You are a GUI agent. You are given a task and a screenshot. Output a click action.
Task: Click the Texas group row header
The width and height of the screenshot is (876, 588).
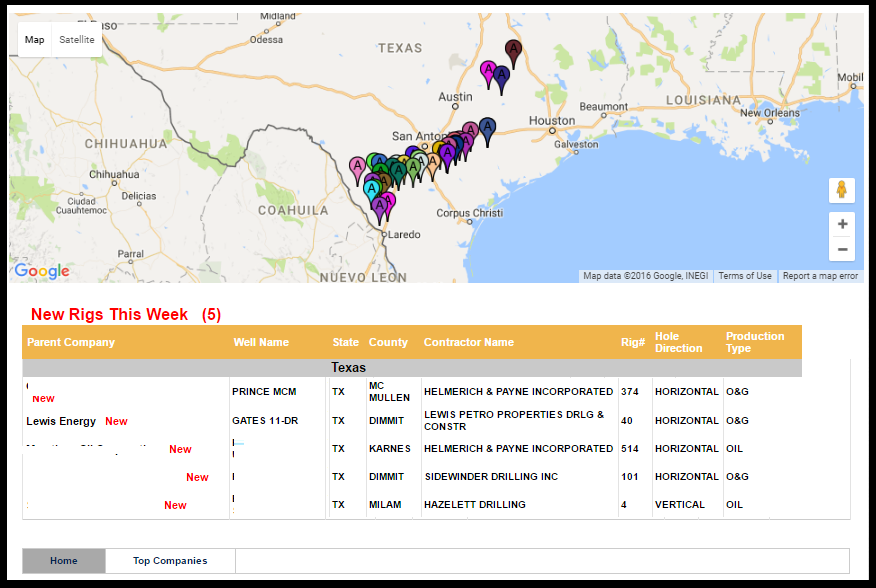pyautogui.click(x=412, y=368)
